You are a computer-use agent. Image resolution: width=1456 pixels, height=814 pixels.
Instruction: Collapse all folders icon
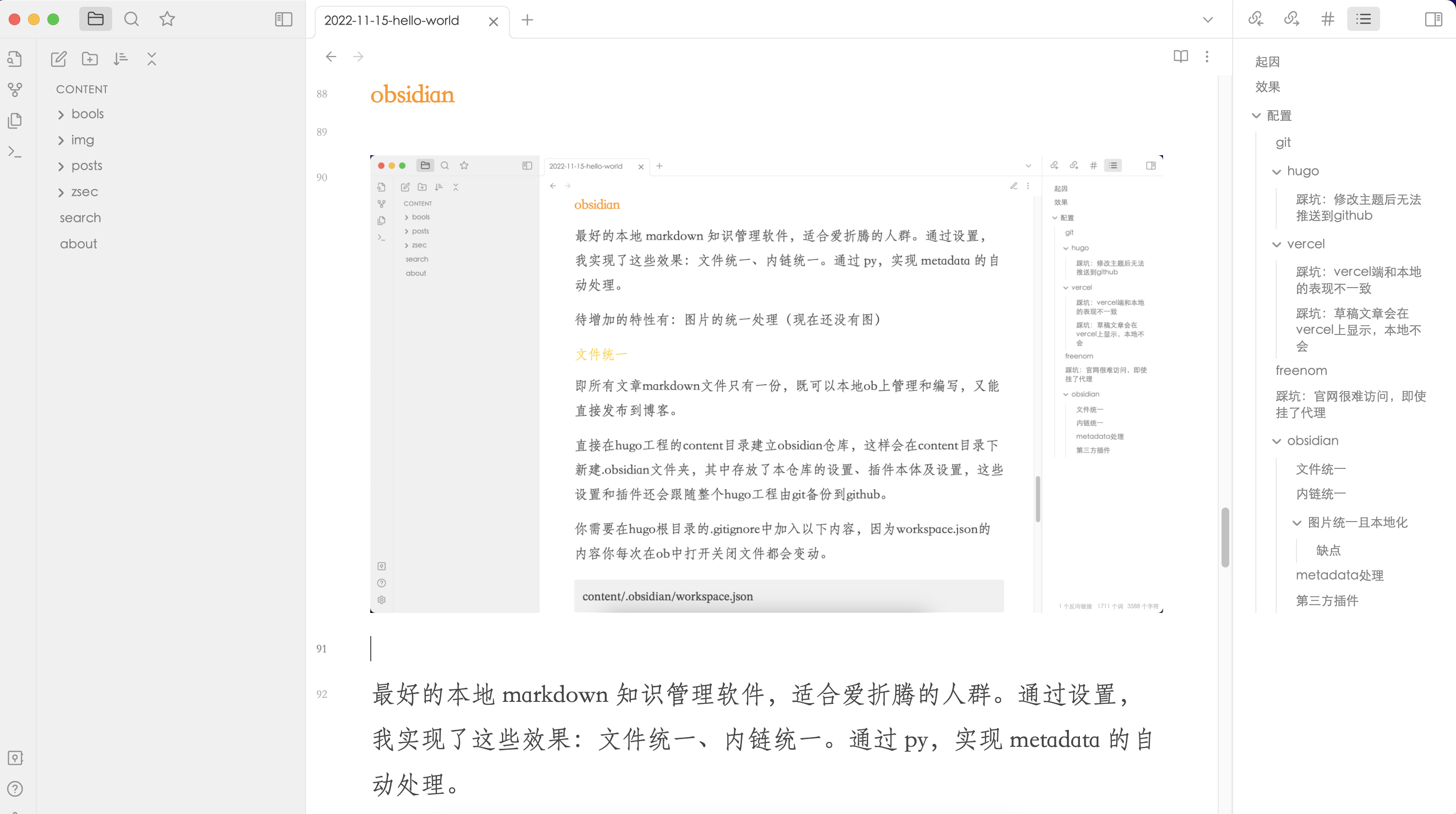click(151, 59)
